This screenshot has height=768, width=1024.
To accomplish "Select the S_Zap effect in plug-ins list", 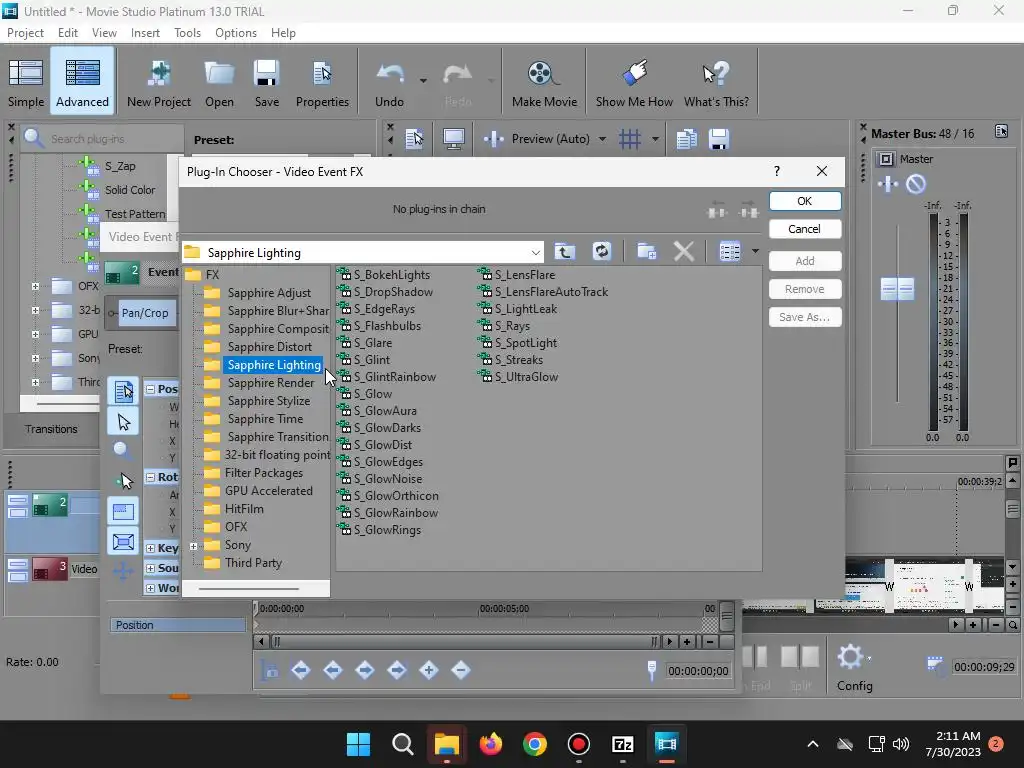I will 120,166.
